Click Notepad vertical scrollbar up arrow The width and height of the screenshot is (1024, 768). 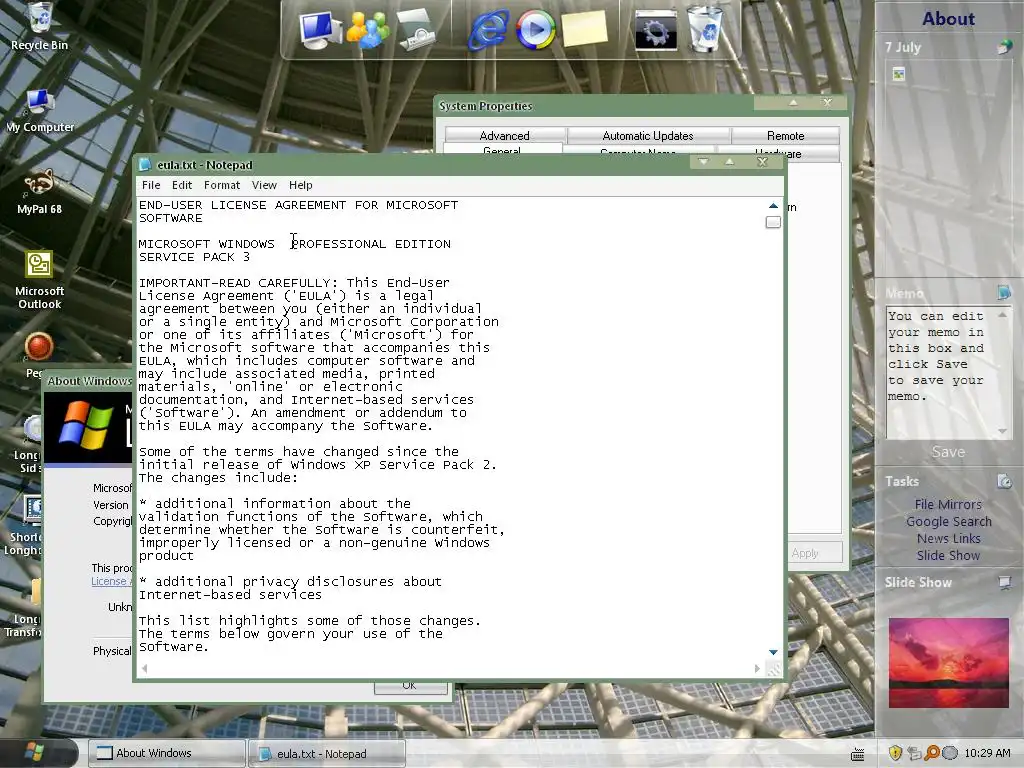[773, 206]
